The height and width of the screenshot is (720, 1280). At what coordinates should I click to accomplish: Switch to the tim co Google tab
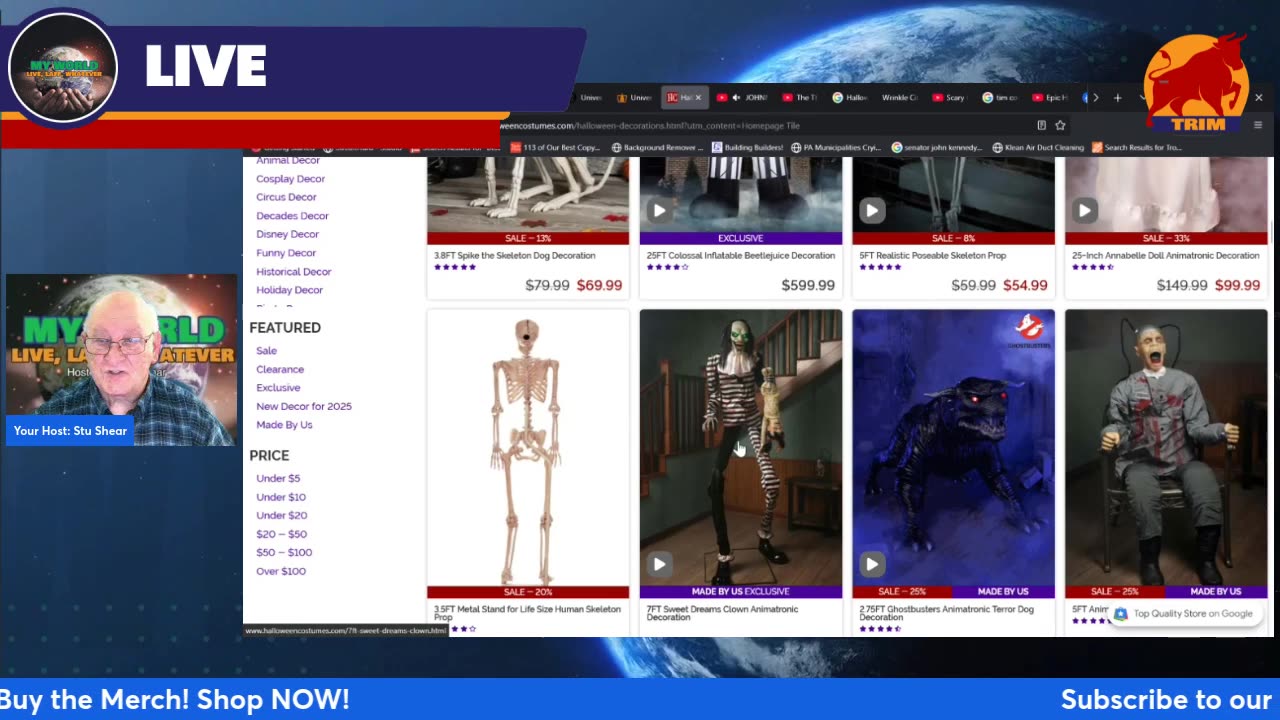999,98
